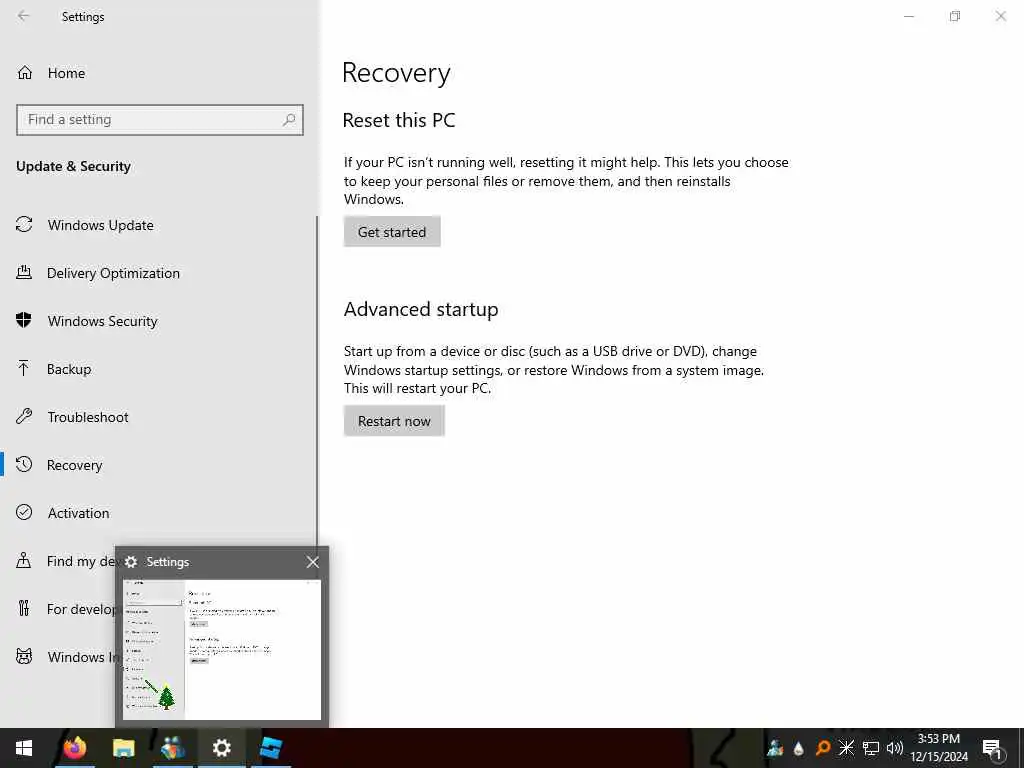Click the Activation checkmark icon

point(24,512)
